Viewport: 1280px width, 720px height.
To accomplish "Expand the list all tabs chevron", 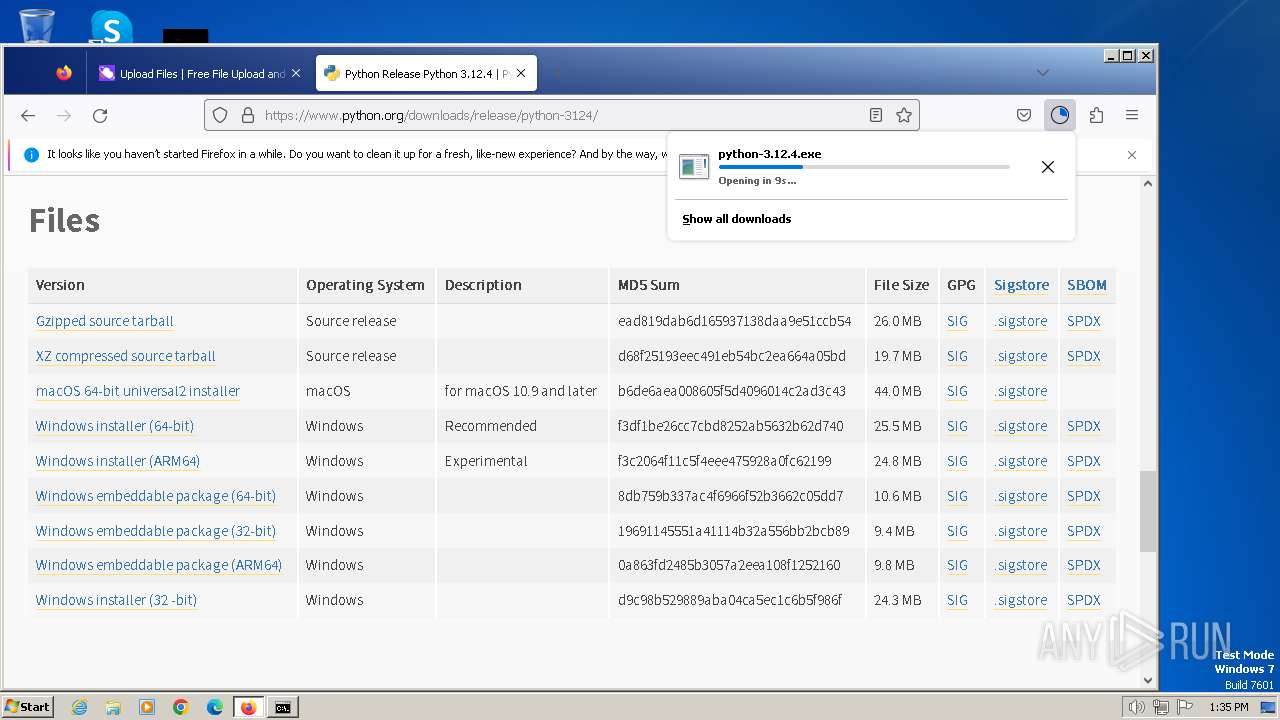I will [1043, 73].
